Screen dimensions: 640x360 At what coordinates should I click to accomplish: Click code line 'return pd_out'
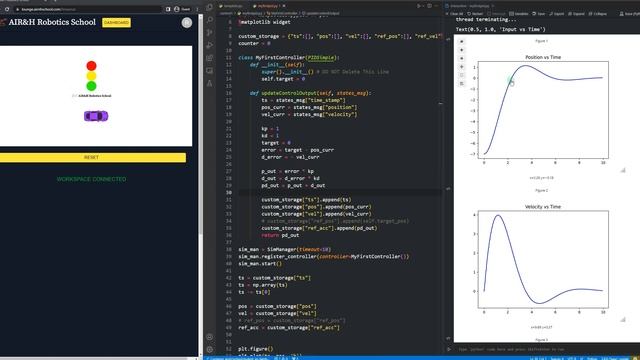(280, 235)
